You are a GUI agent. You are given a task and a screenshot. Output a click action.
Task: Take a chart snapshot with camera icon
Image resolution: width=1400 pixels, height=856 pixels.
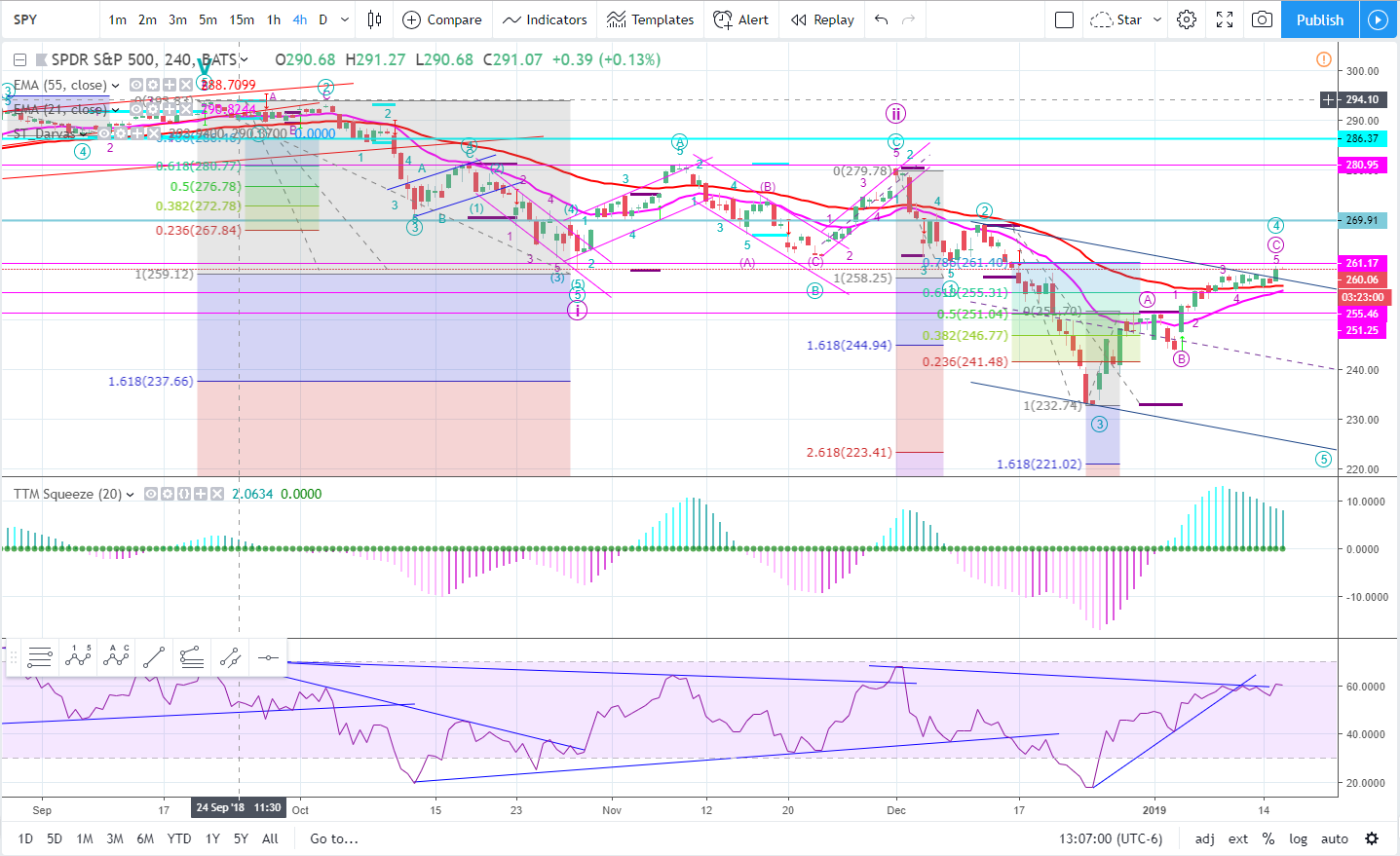pyautogui.click(x=1262, y=19)
